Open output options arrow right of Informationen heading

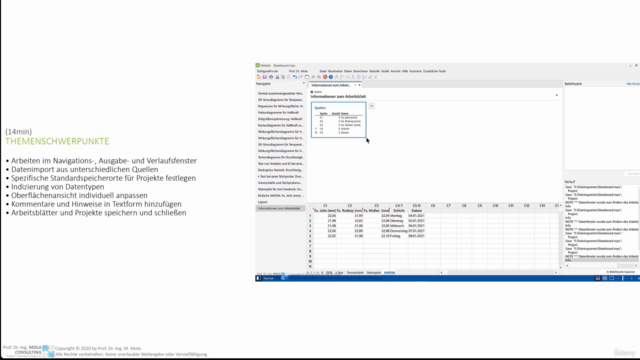coord(557,96)
